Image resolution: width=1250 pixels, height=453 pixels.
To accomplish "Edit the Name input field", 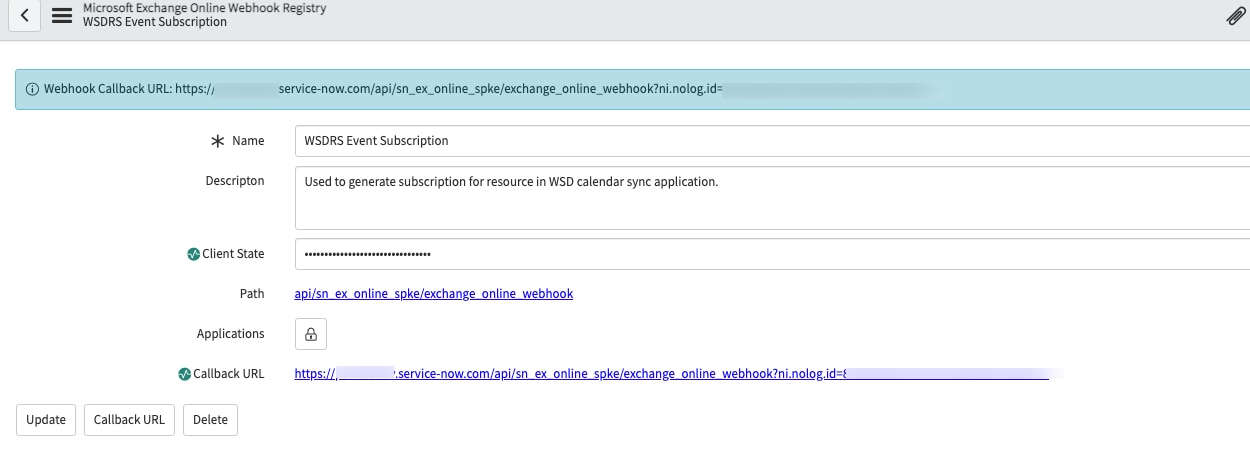I will [x=772, y=141].
